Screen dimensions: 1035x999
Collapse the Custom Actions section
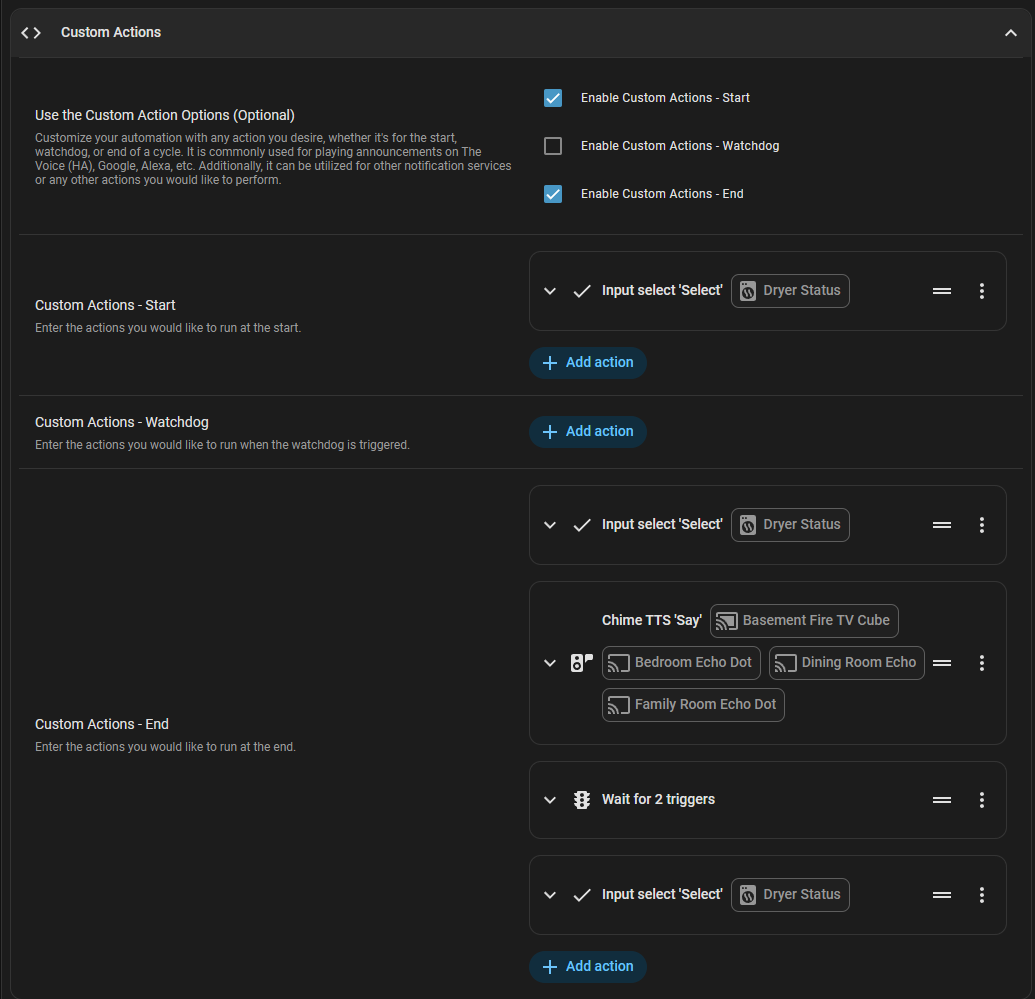click(x=1010, y=33)
